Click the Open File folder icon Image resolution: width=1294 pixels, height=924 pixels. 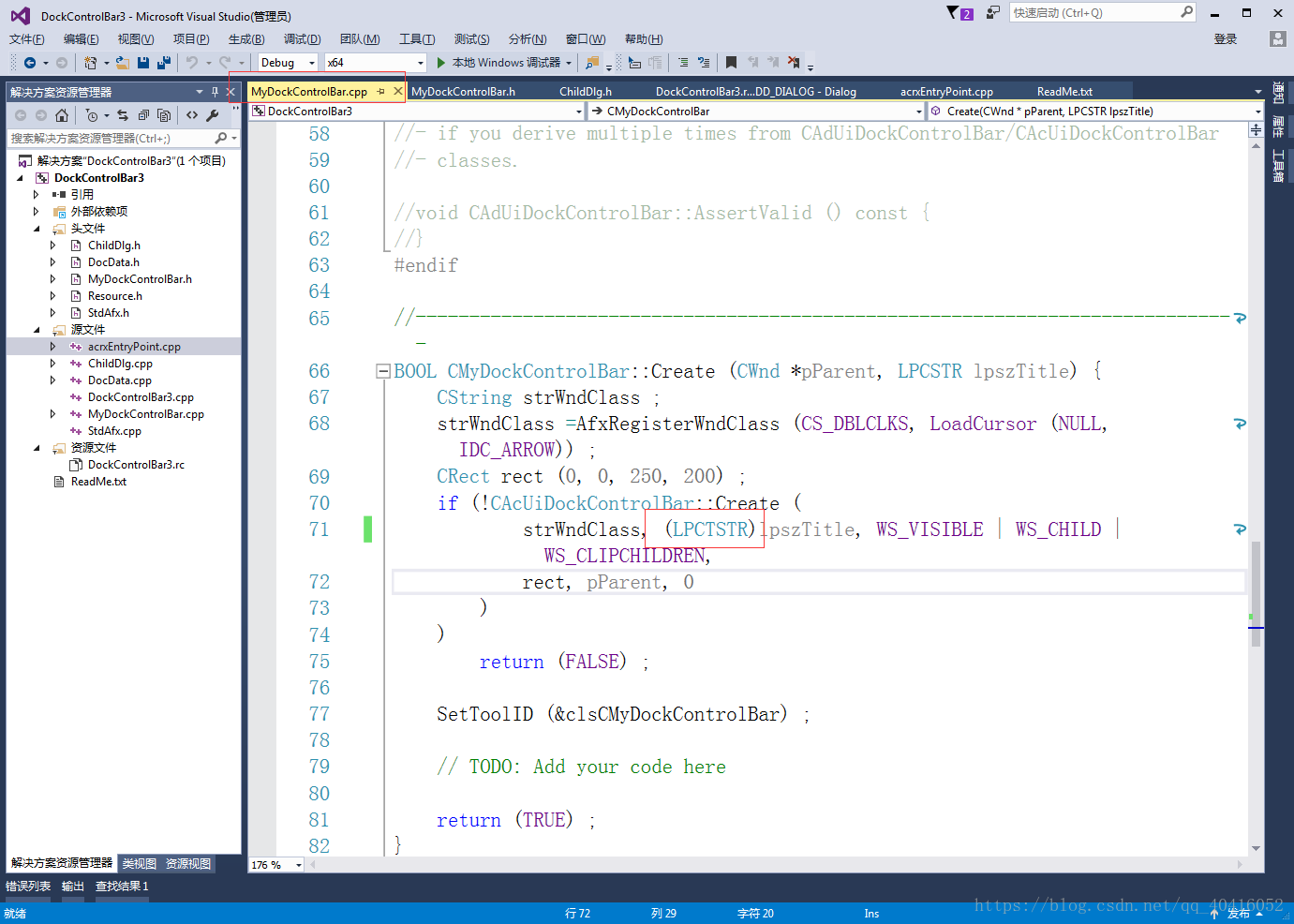click(122, 63)
